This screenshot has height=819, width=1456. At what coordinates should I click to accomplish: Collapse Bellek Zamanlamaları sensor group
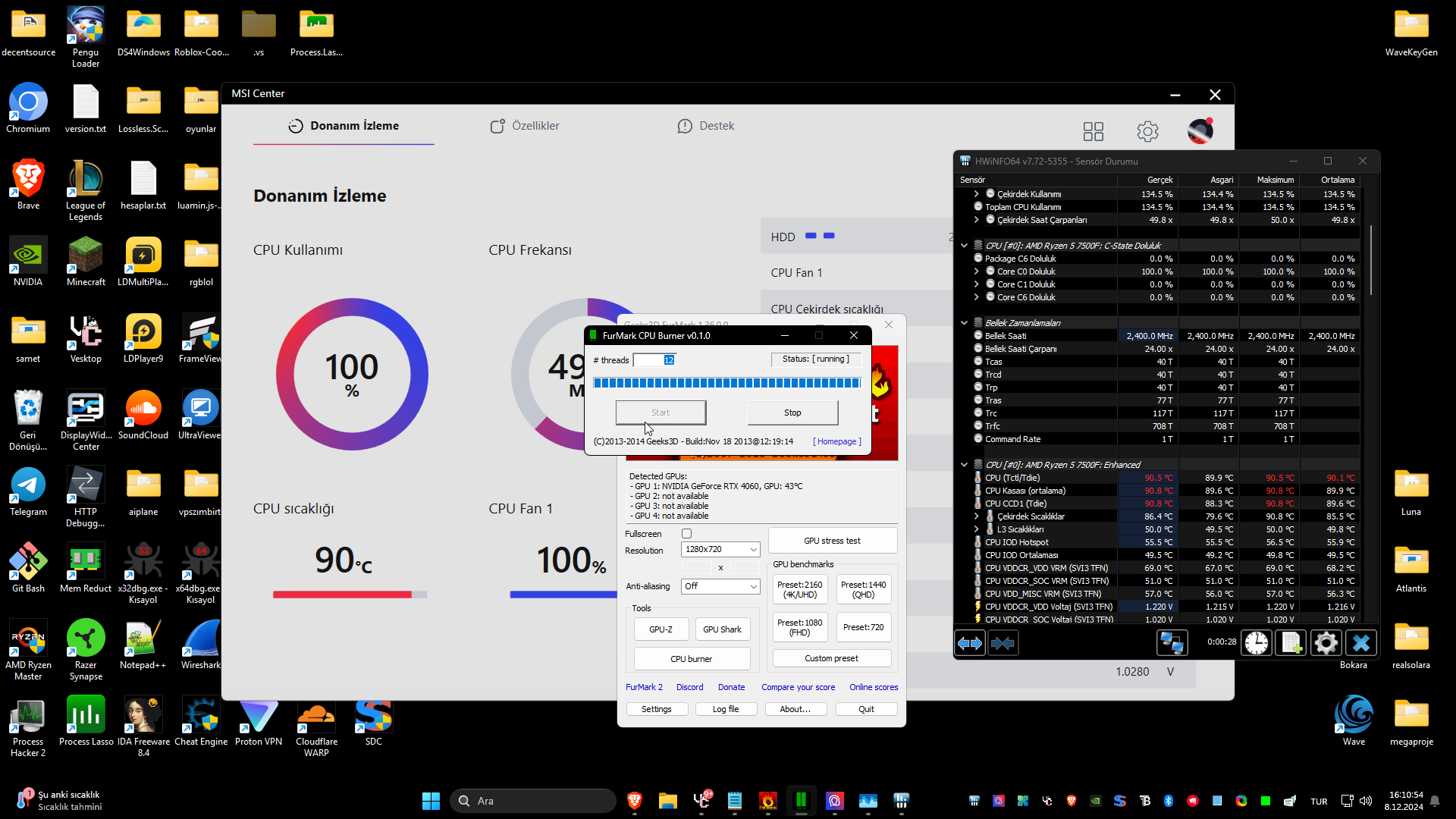964,323
